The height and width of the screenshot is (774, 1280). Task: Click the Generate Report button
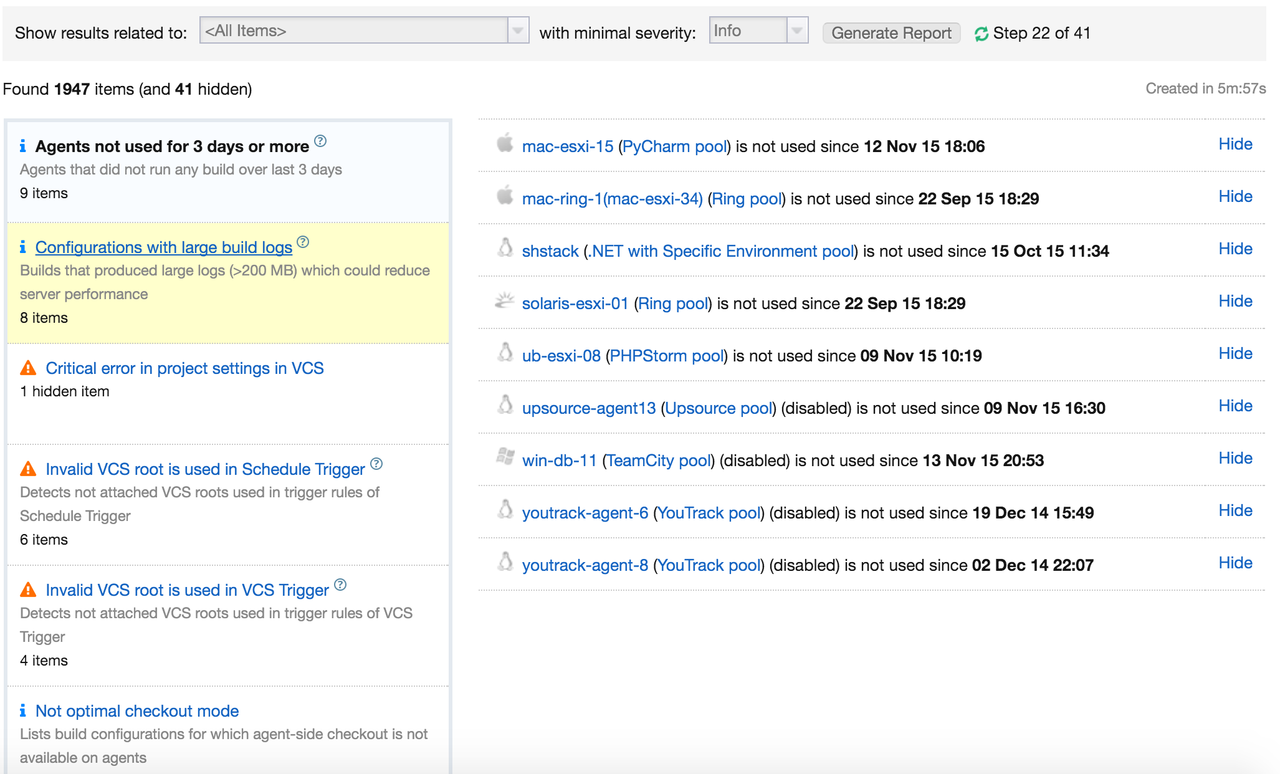[891, 33]
